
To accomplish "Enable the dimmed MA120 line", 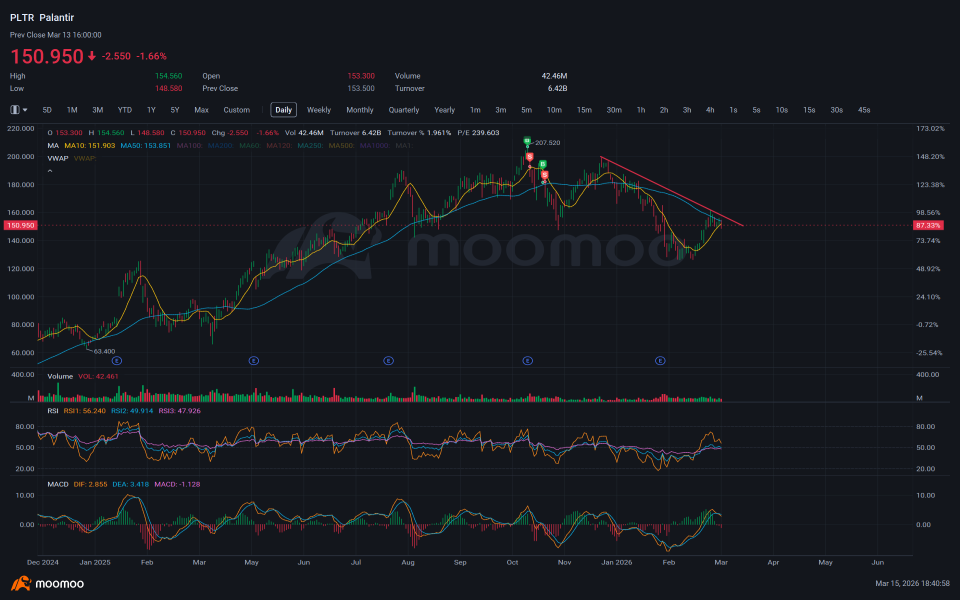I will coord(279,146).
